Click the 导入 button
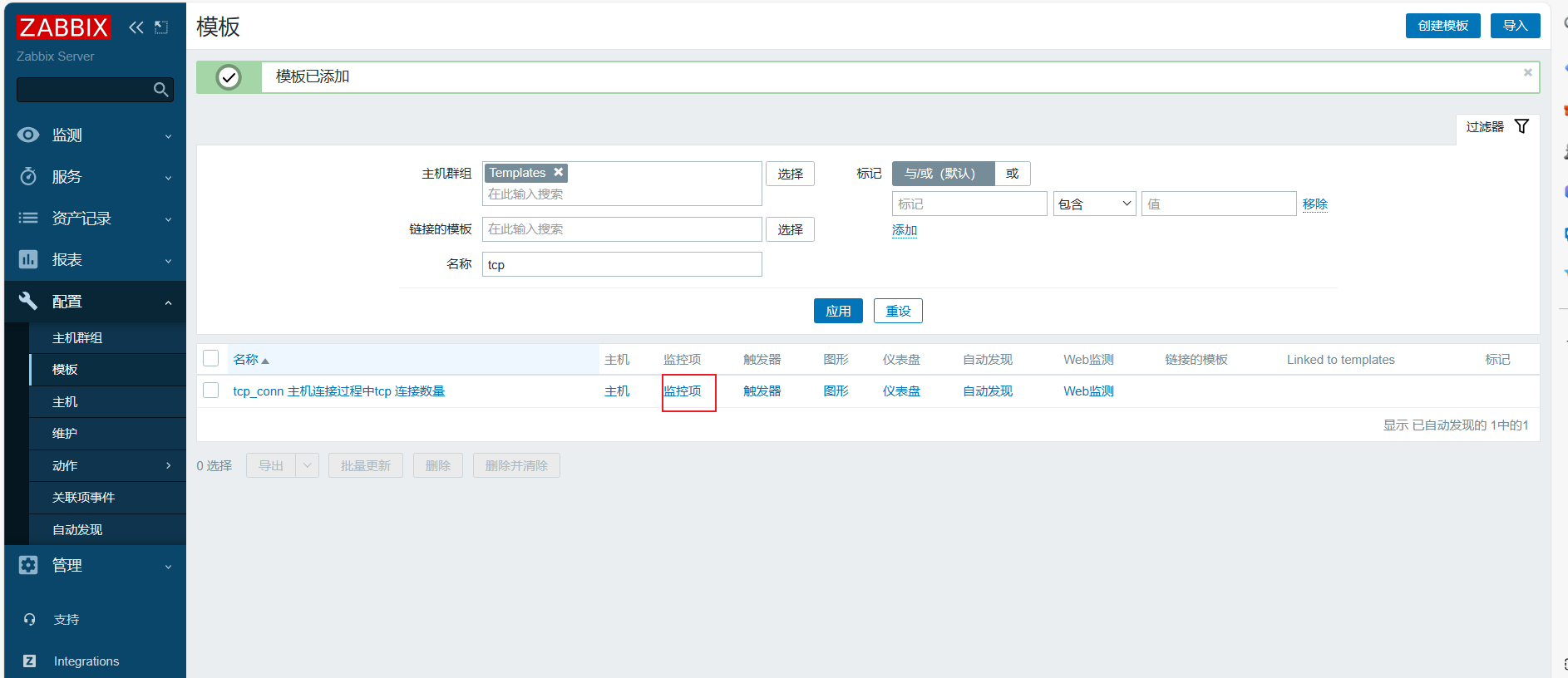The height and width of the screenshot is (678, 1568). (x=1515, y=26)
